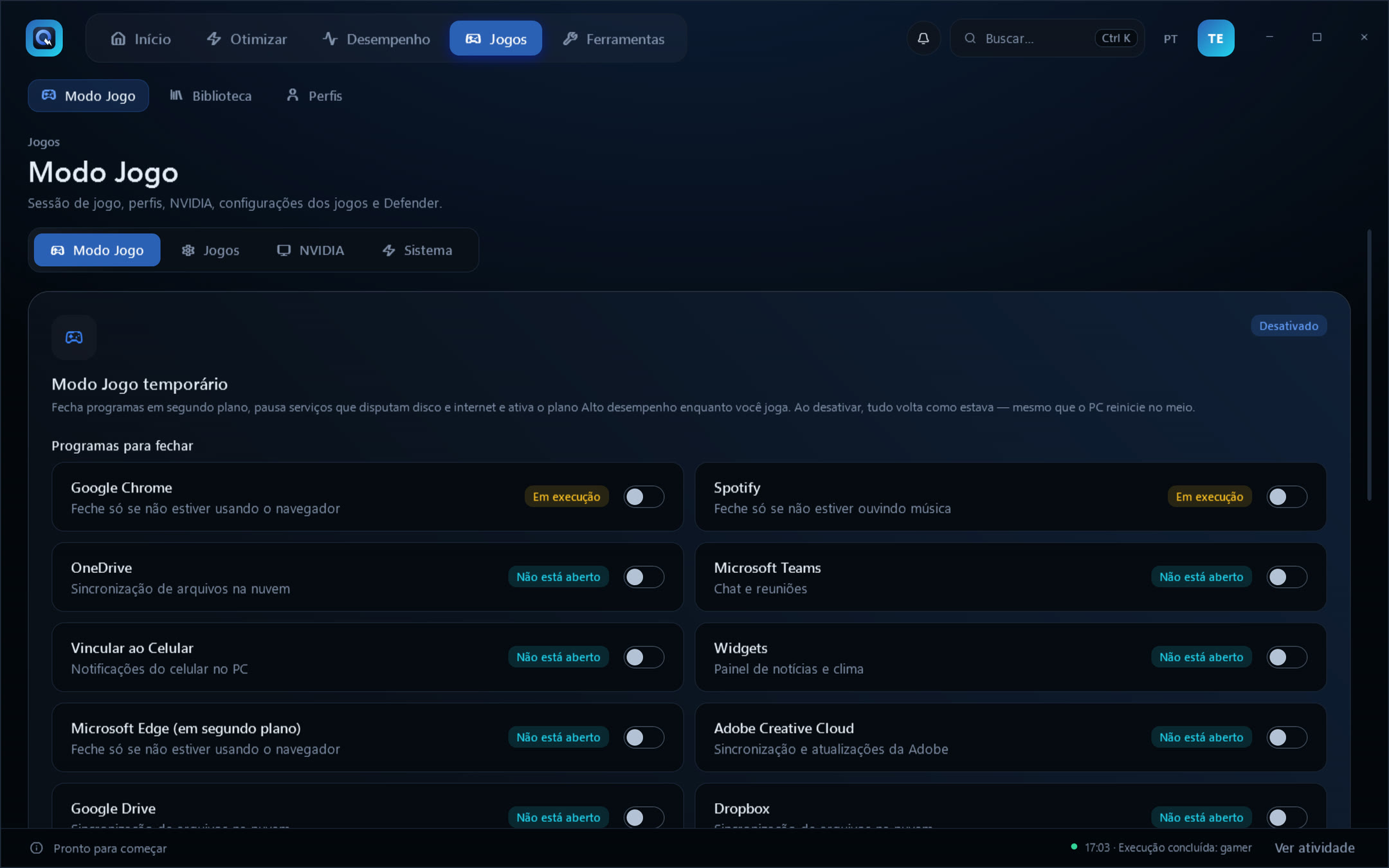Screen dimensions: 1389x868
Task: Open the Ferramentas tab
Action: (613, 39)
